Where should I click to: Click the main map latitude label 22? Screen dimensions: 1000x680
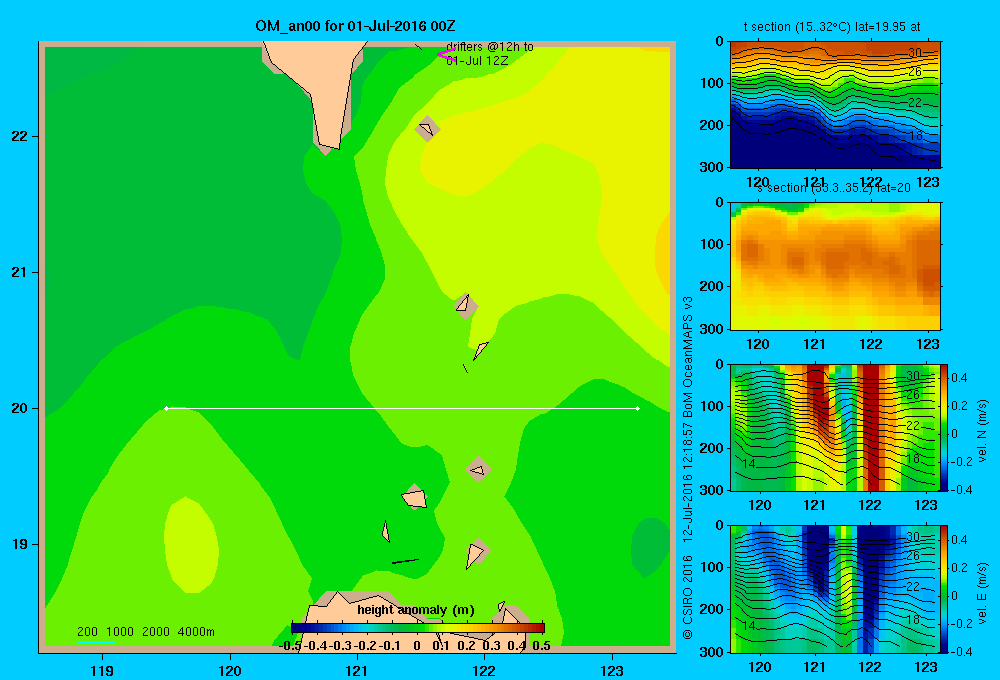click(20, 137)
